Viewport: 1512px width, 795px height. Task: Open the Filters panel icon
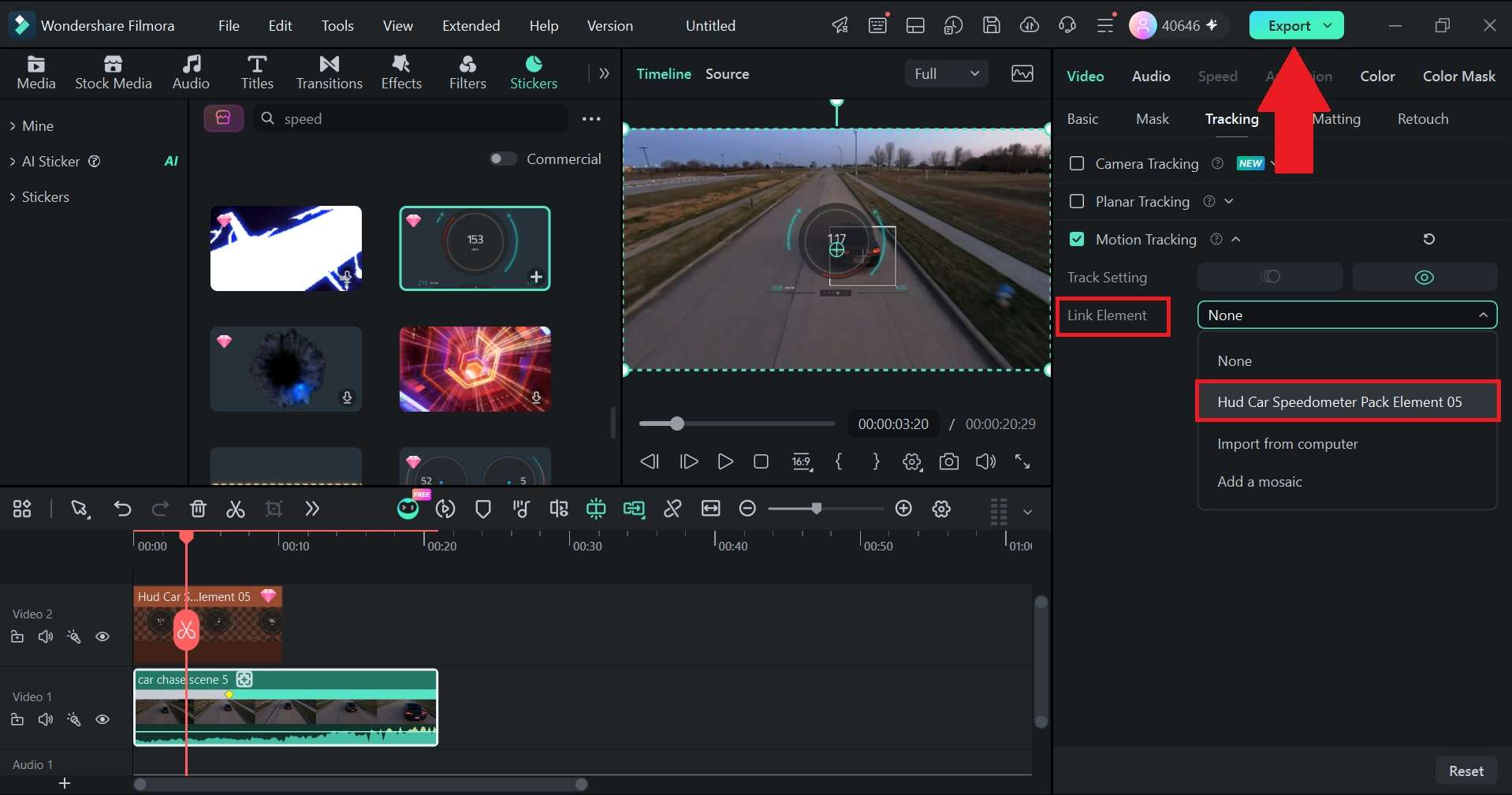coord(467,73)
